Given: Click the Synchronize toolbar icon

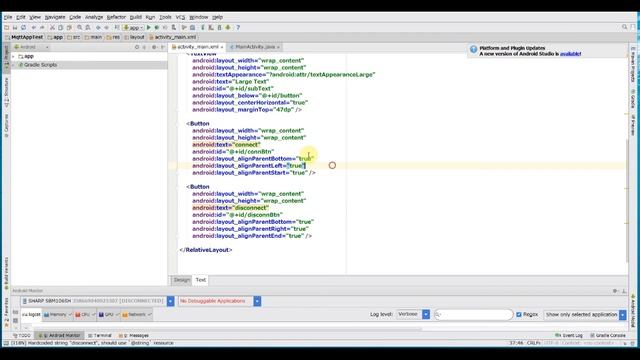Looking at the screenshot, I should 23,27.
